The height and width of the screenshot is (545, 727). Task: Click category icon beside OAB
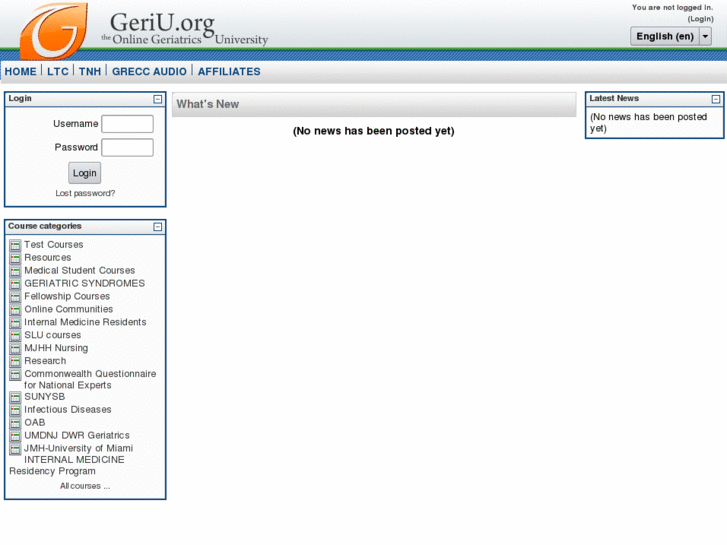(15, 423)
